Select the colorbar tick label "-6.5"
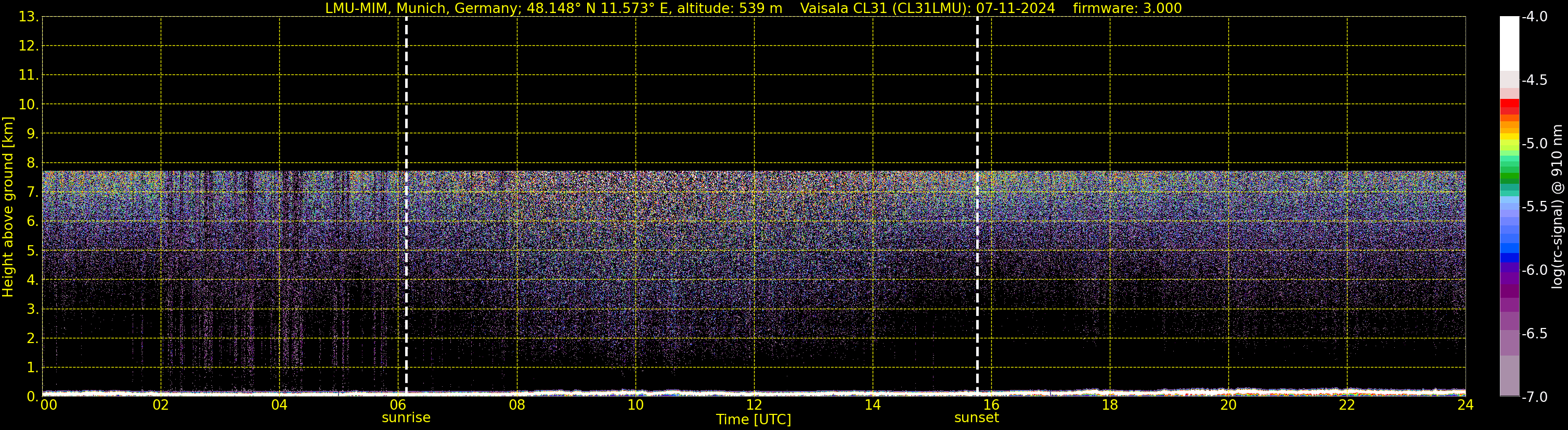 pos(1535,333)
